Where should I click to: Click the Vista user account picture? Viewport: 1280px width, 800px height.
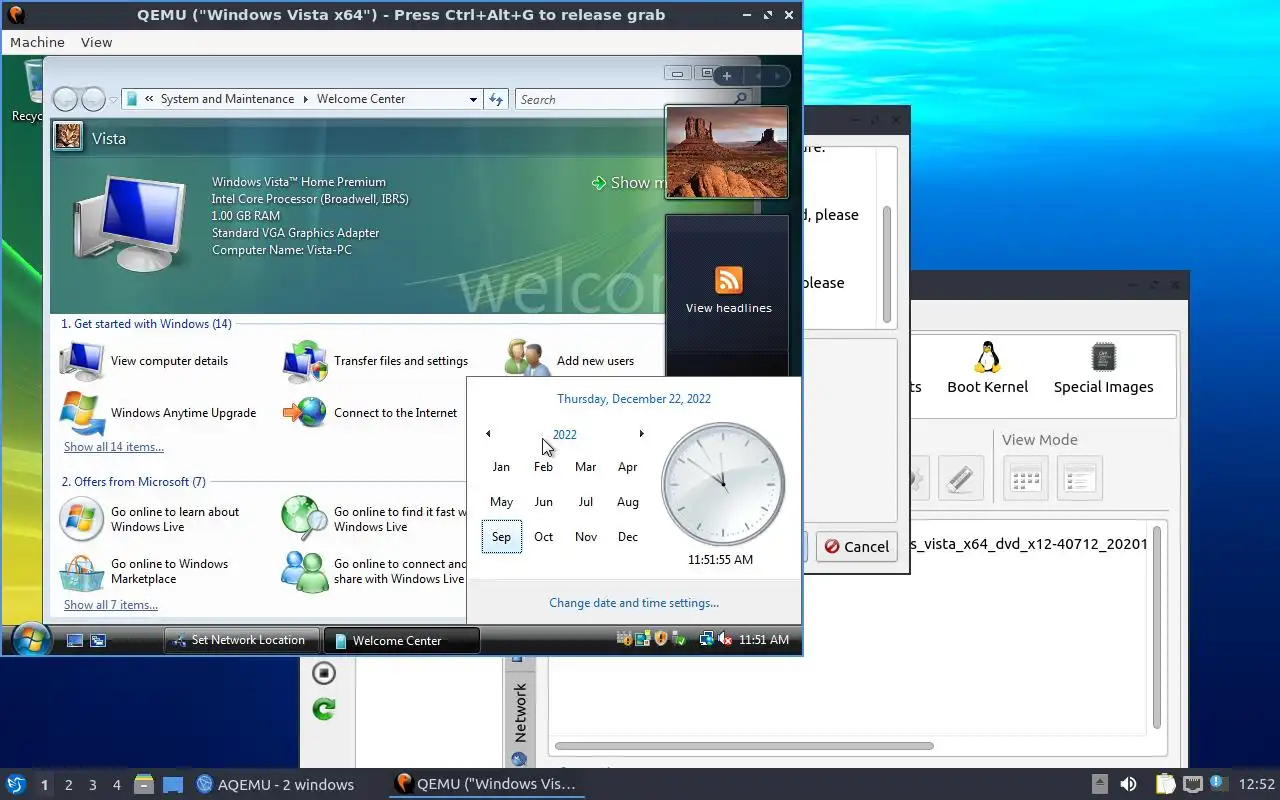(68, 136)
